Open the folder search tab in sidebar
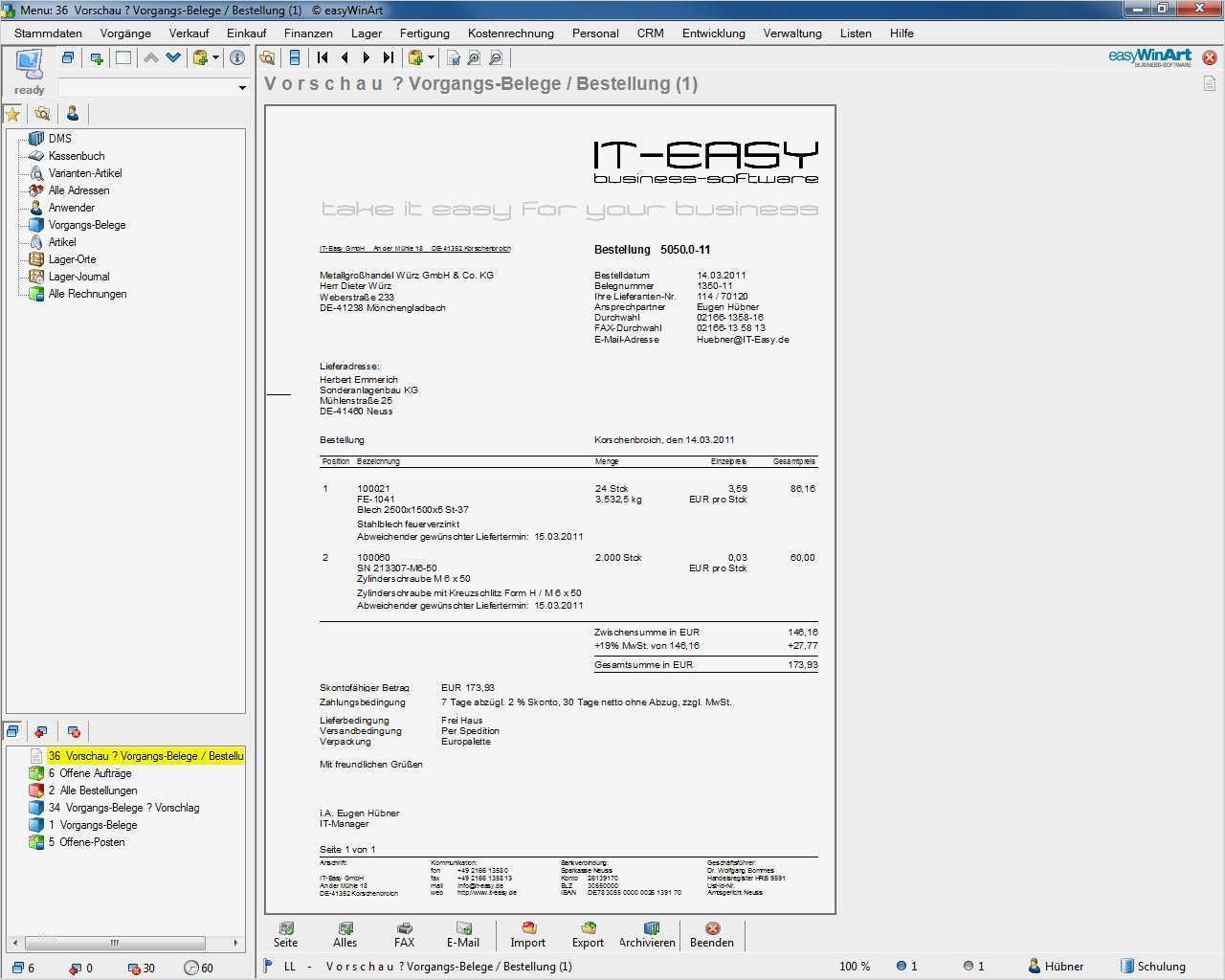Image resolution: width=1225 pixels, height=980 pixels. (x=42, y=114)
